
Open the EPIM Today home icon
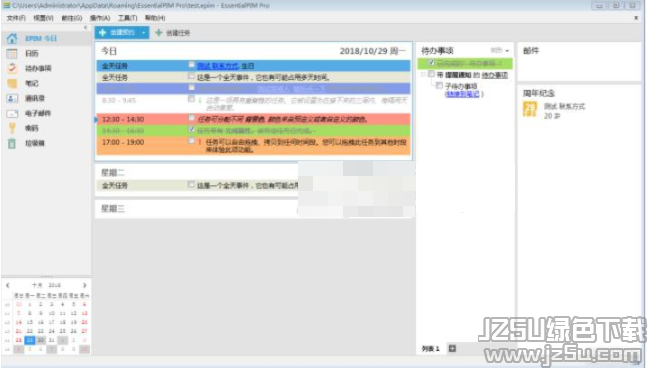pos(12,38)
